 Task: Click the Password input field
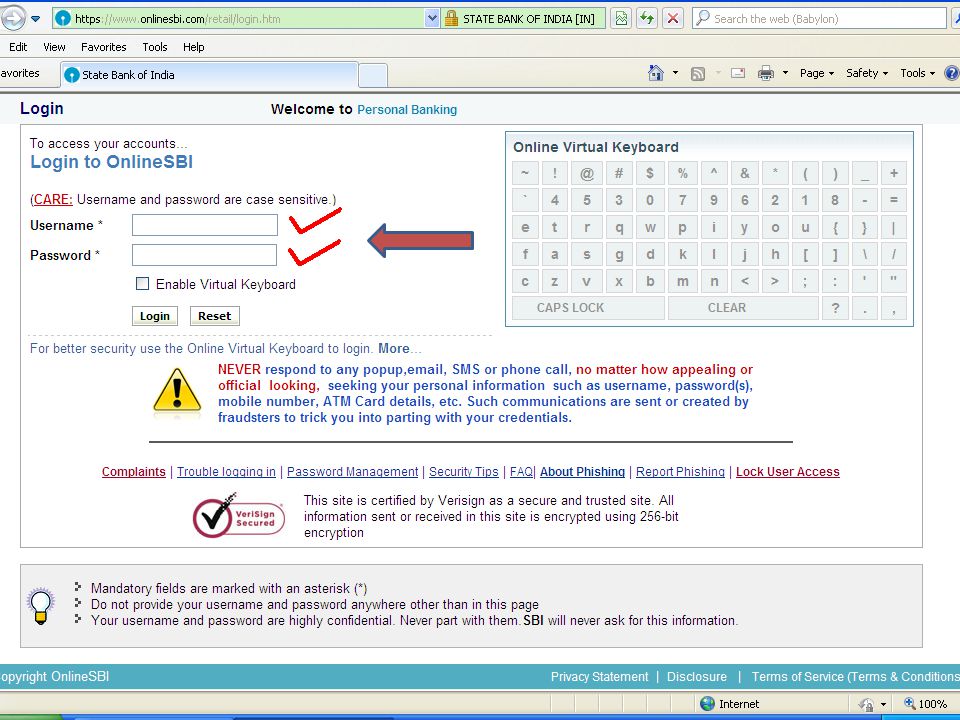[x=204, y=255]
